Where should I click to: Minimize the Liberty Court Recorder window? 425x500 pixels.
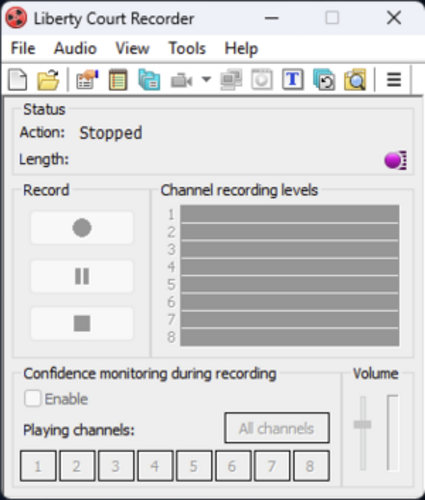tap(271, 18)
